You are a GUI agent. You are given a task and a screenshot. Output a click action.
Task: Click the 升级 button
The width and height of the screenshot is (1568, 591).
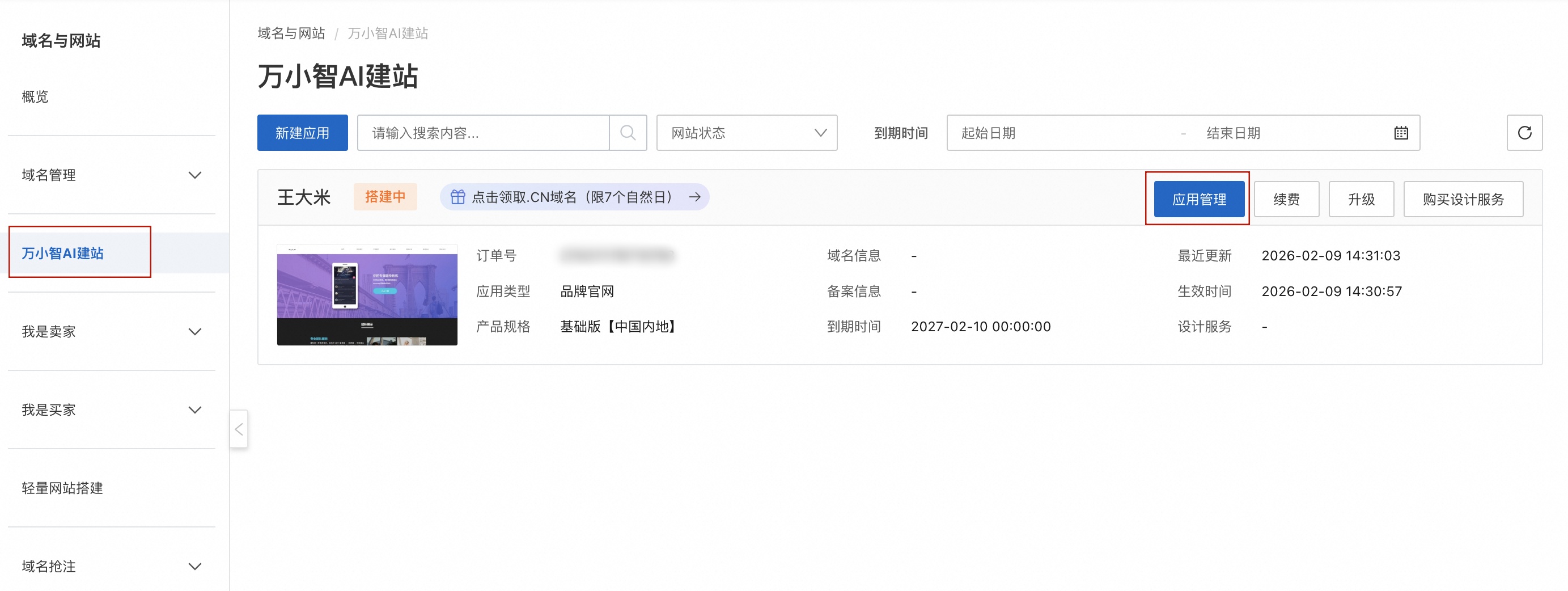[x=1361, y=199]
